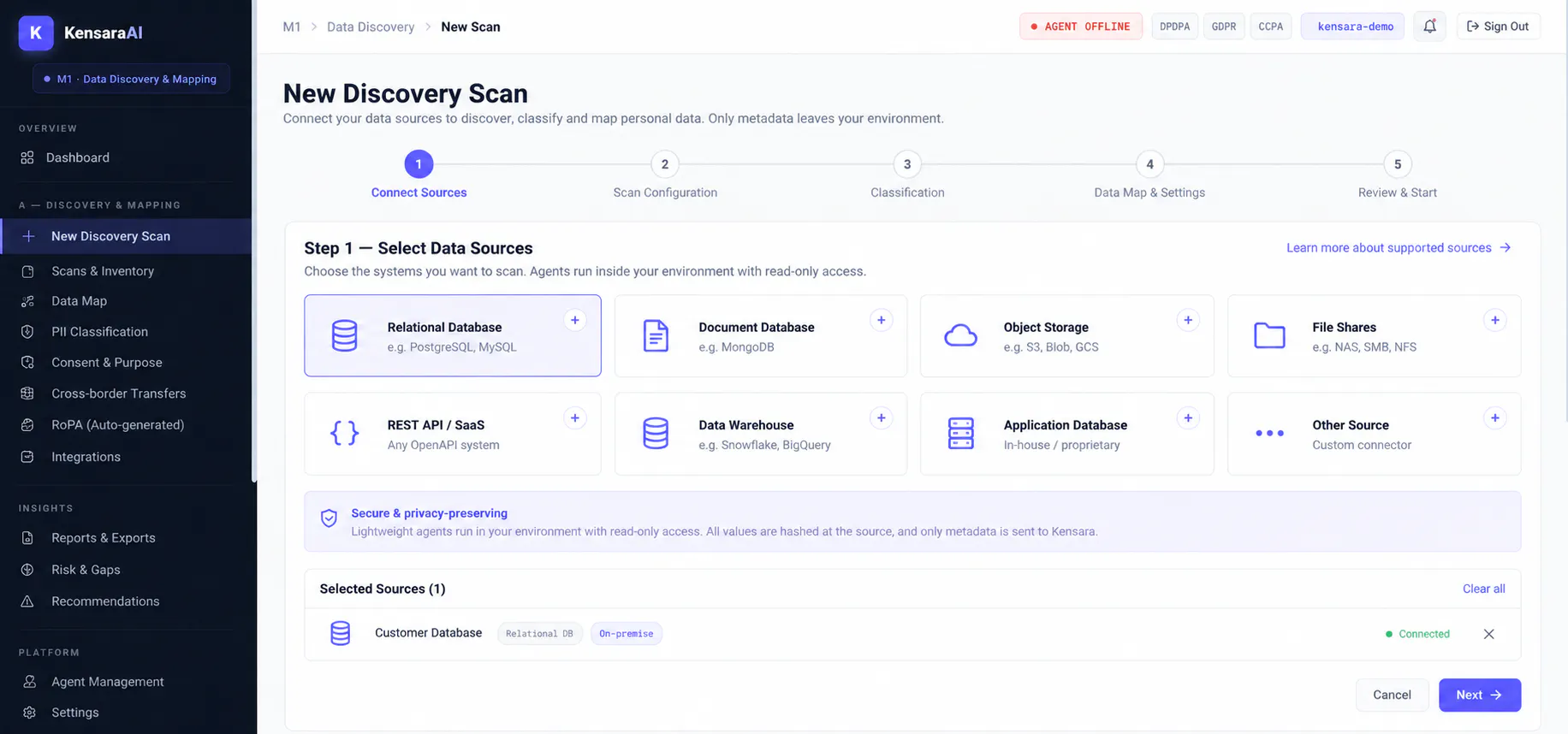Viewport: 1568px width, 734px height.
Task: Remove Customer Database with the X icon
Action: pyautogui.click(x=1488, y=634)
